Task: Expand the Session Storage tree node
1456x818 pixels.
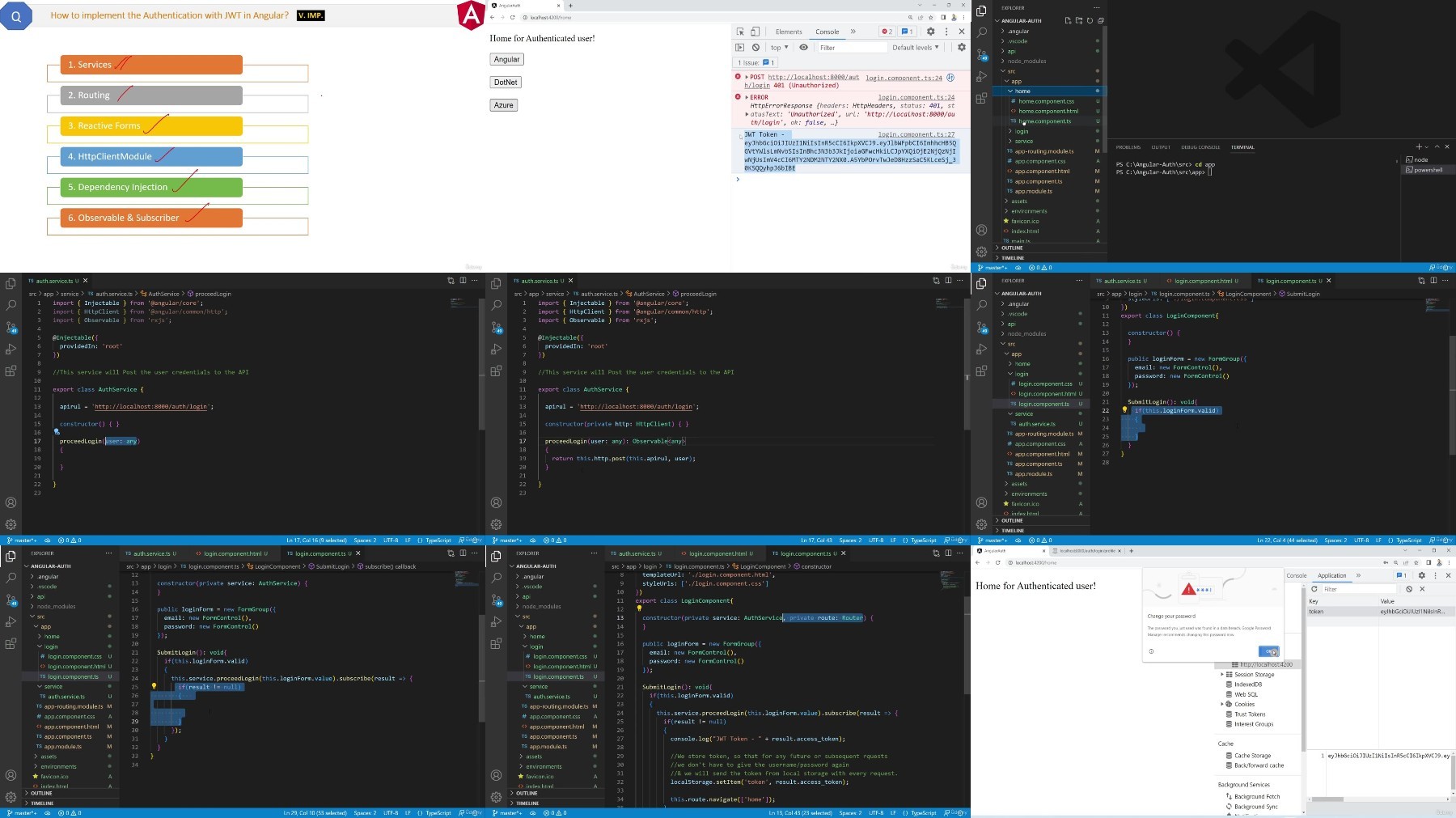Action: click(1222, 674)
